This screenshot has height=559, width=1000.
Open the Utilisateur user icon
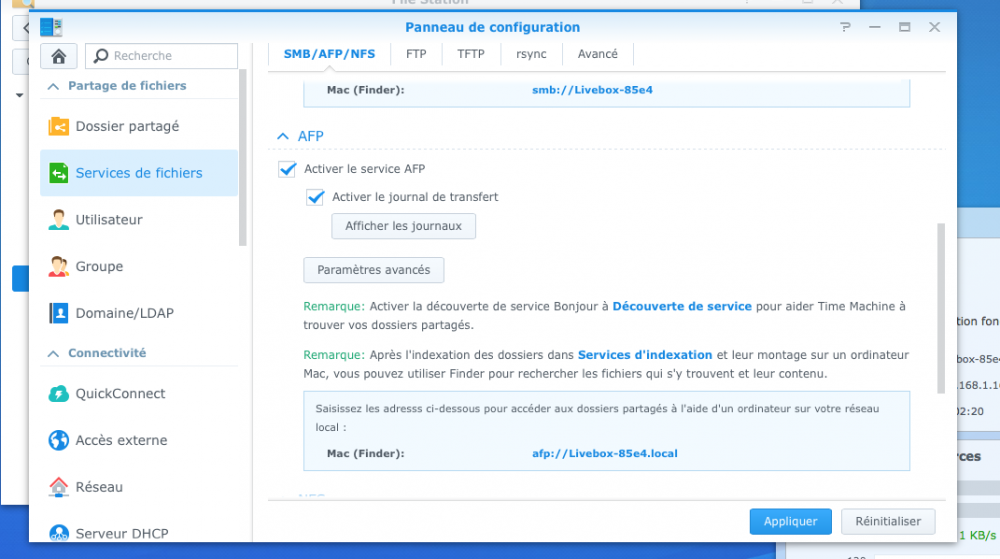[59, 220]
